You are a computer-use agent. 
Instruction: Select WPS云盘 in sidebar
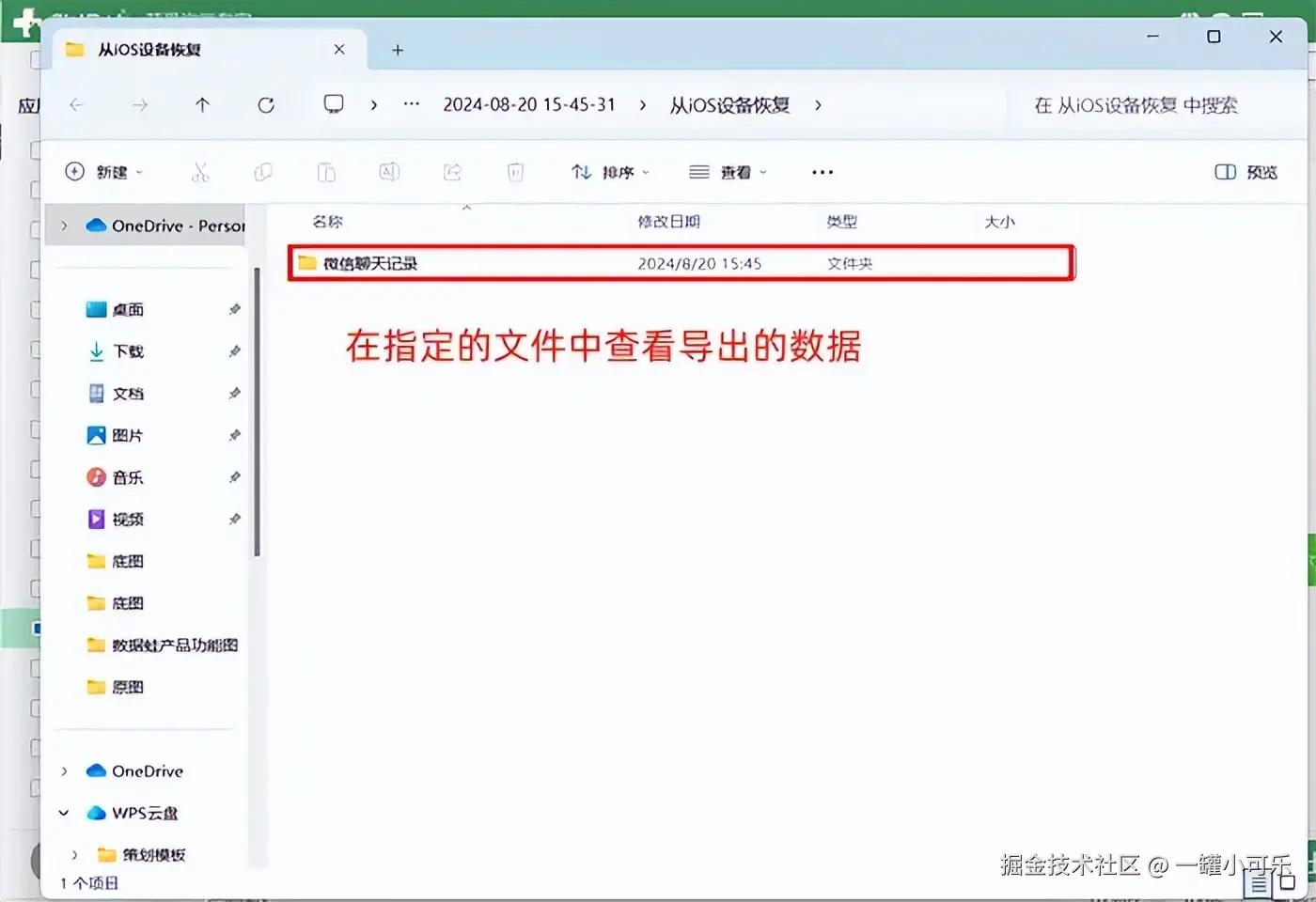(x=132, y=813)
